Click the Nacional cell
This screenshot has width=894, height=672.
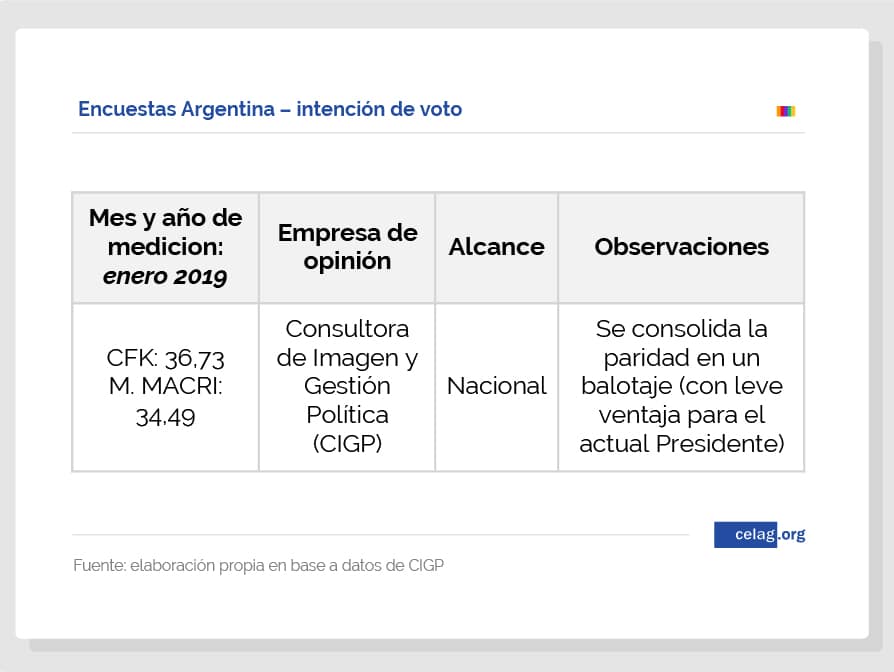coord(497,387)
